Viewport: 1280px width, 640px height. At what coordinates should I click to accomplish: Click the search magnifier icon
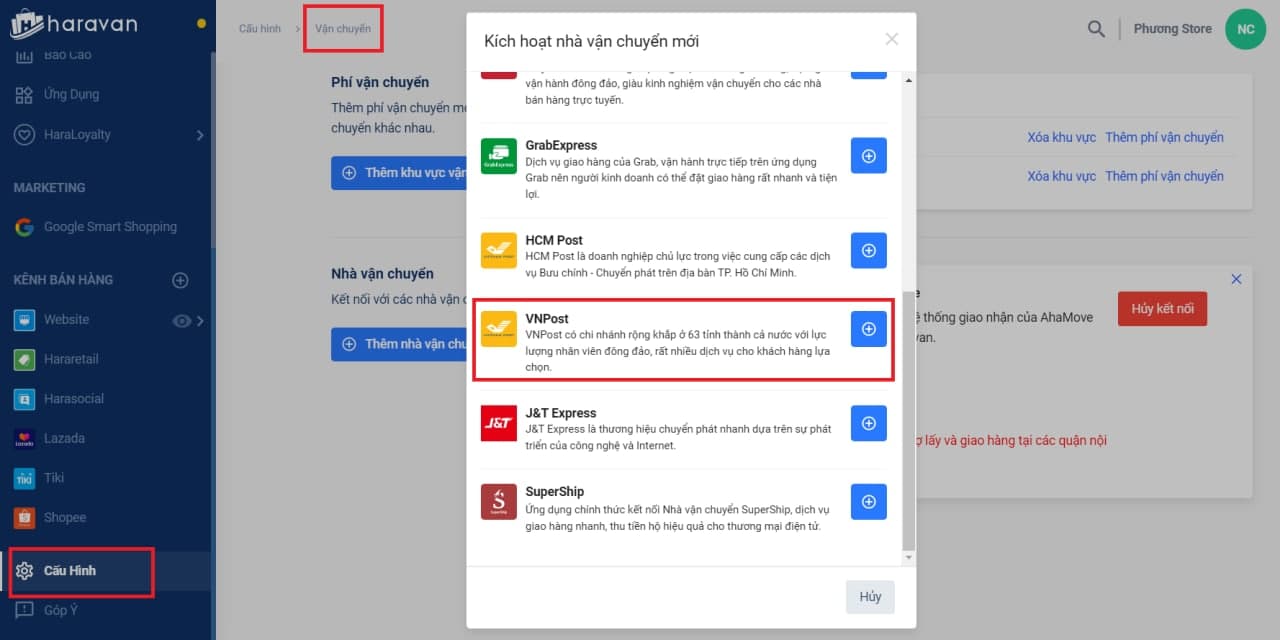click(1097, 29)
